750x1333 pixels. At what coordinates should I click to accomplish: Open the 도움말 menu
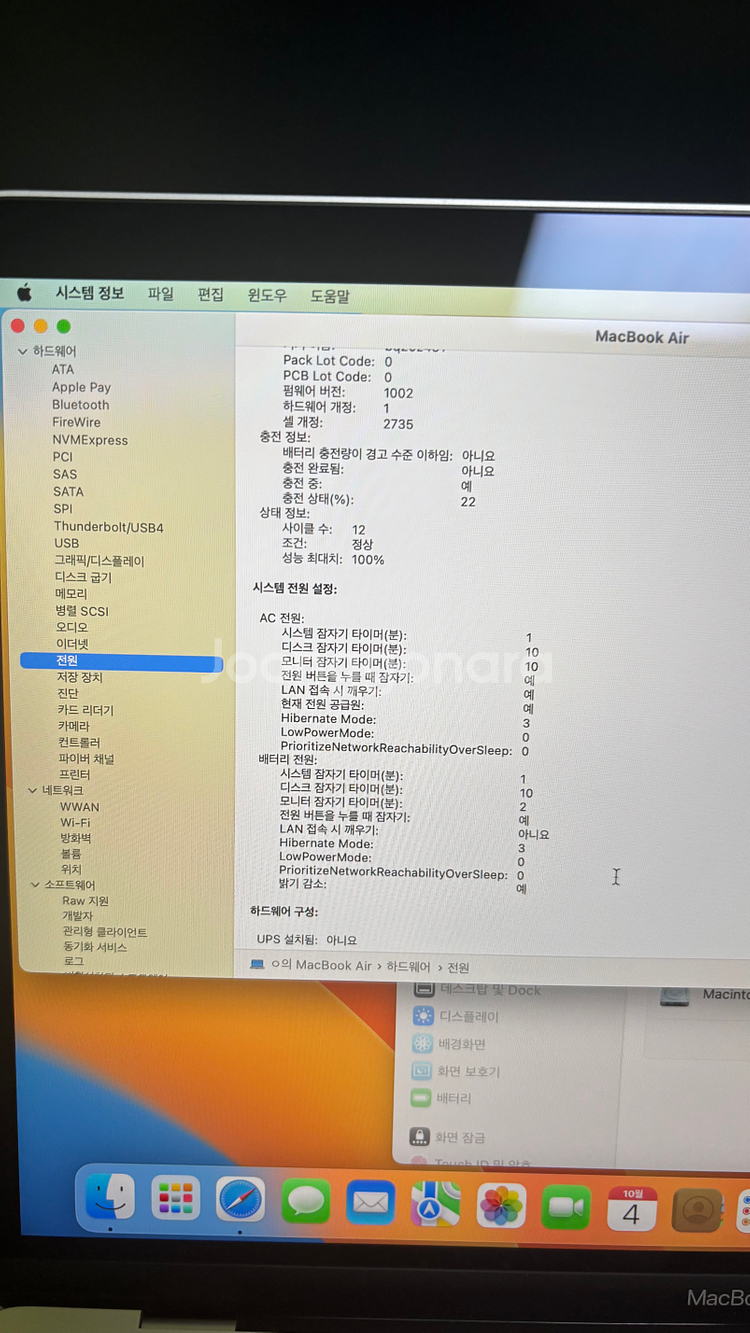tap(330, 296)
